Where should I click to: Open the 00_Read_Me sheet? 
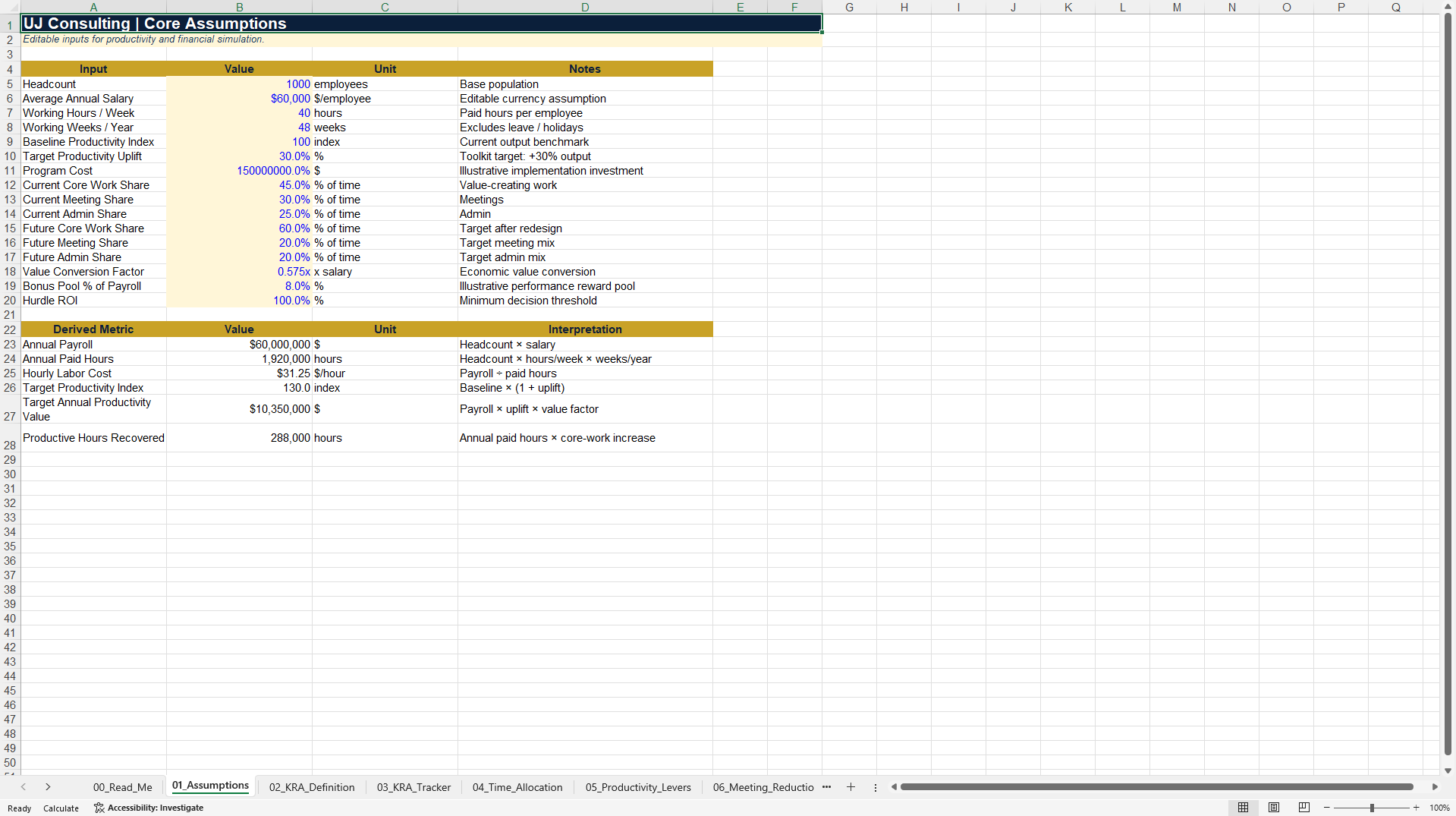point(123,787)
